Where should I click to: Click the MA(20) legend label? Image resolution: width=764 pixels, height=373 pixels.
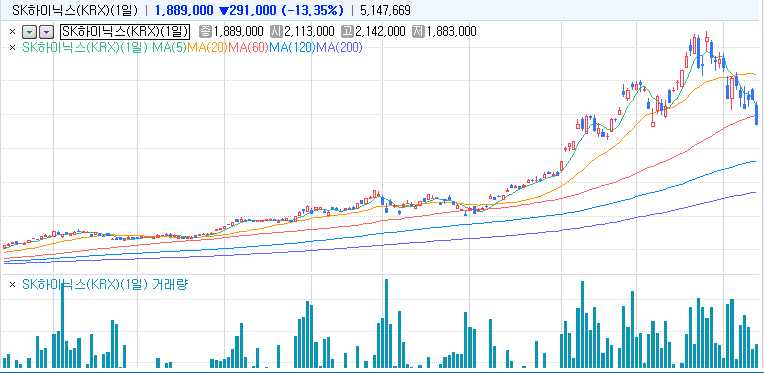point(207,47)
